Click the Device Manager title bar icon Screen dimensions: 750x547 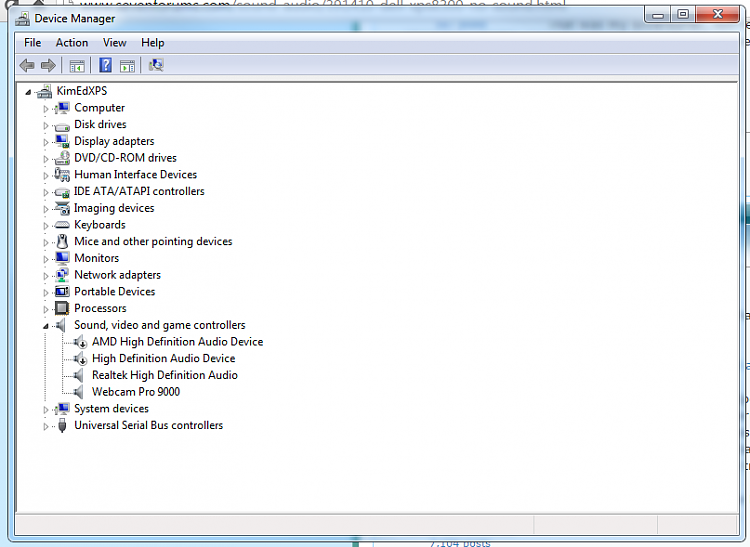point(22,19)
